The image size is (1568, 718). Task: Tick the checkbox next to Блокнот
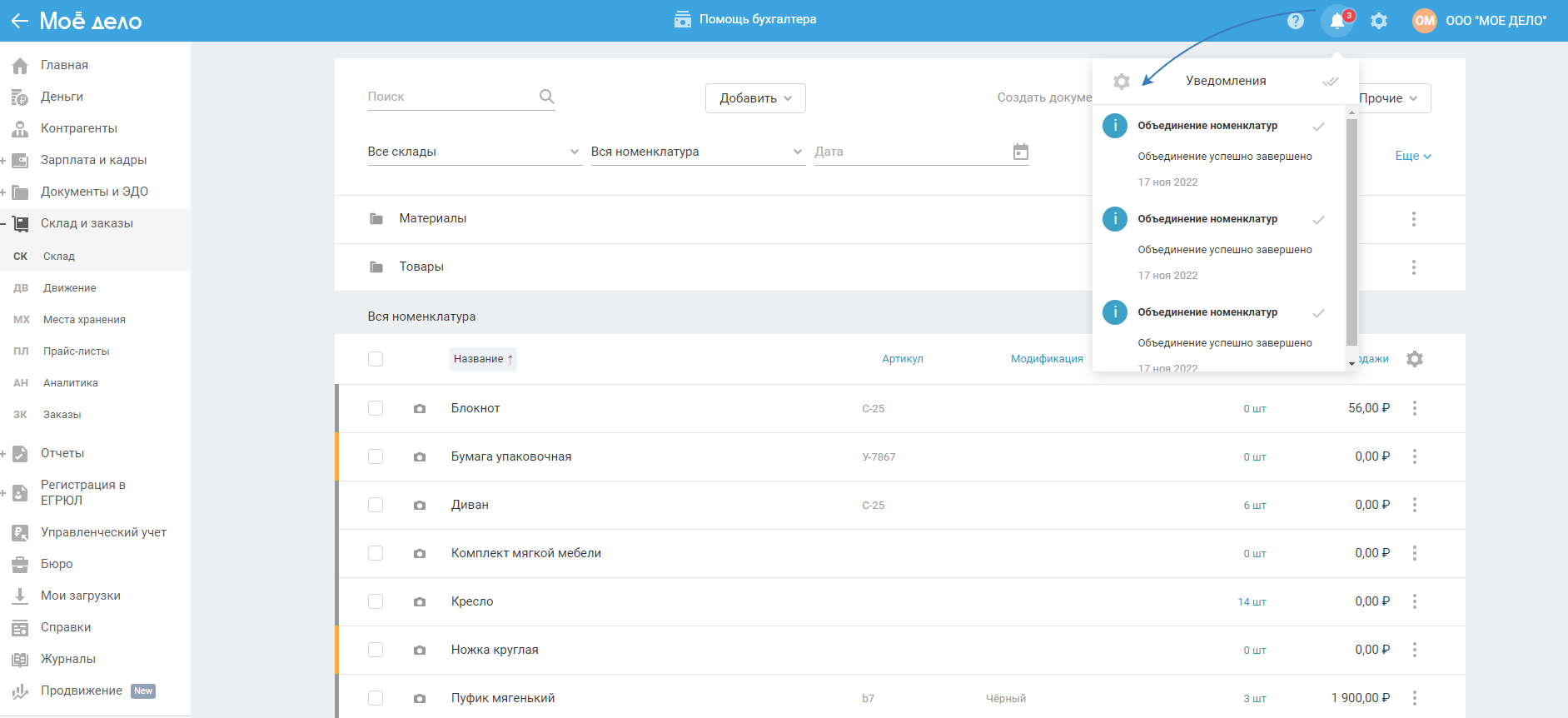coord(376,408)
